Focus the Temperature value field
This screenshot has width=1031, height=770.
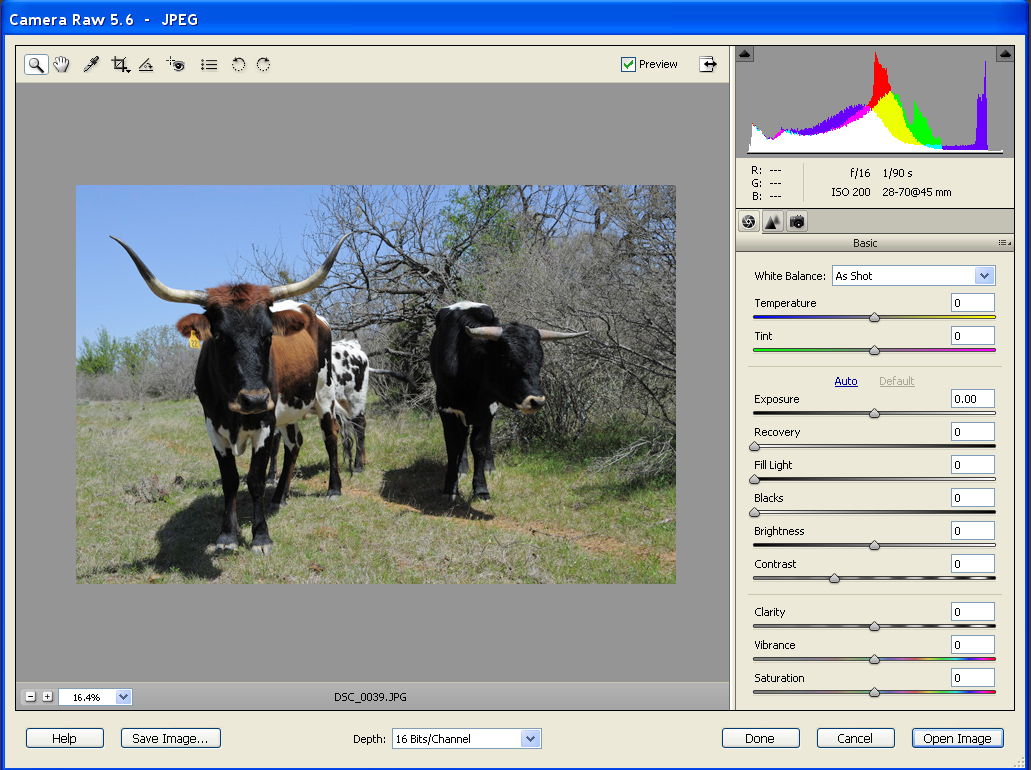coord(972,302)
